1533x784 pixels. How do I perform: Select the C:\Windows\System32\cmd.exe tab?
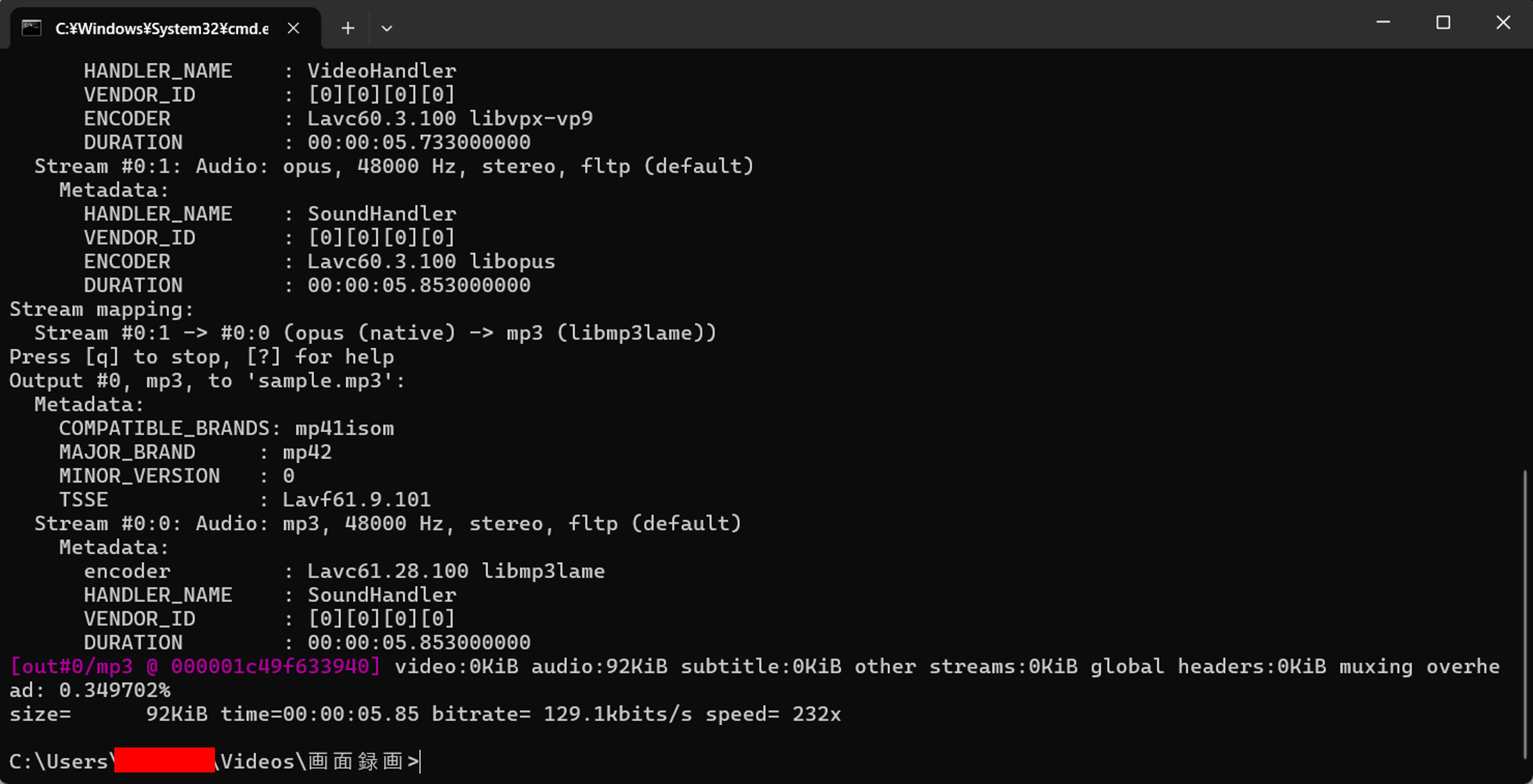pyautogui.click(x=161, y=28)
